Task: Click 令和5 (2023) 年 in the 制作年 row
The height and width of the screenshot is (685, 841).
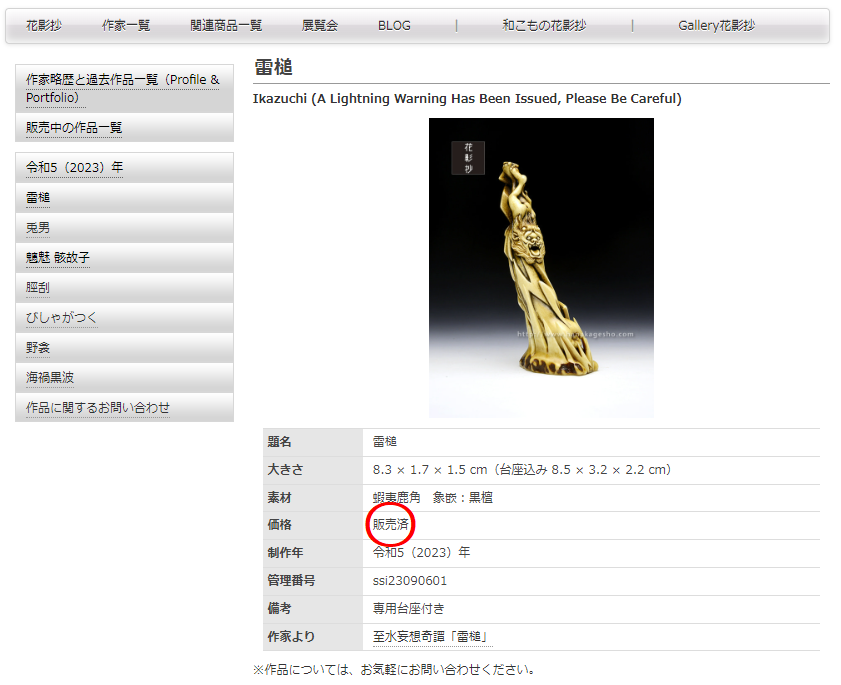Action: (x=422, y=553)
